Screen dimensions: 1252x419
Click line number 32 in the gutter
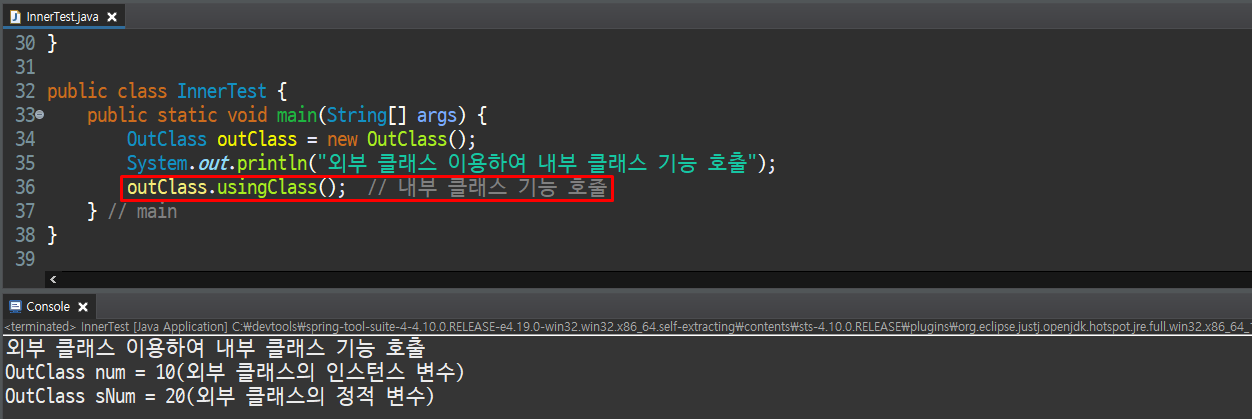[x=25, y=91]
